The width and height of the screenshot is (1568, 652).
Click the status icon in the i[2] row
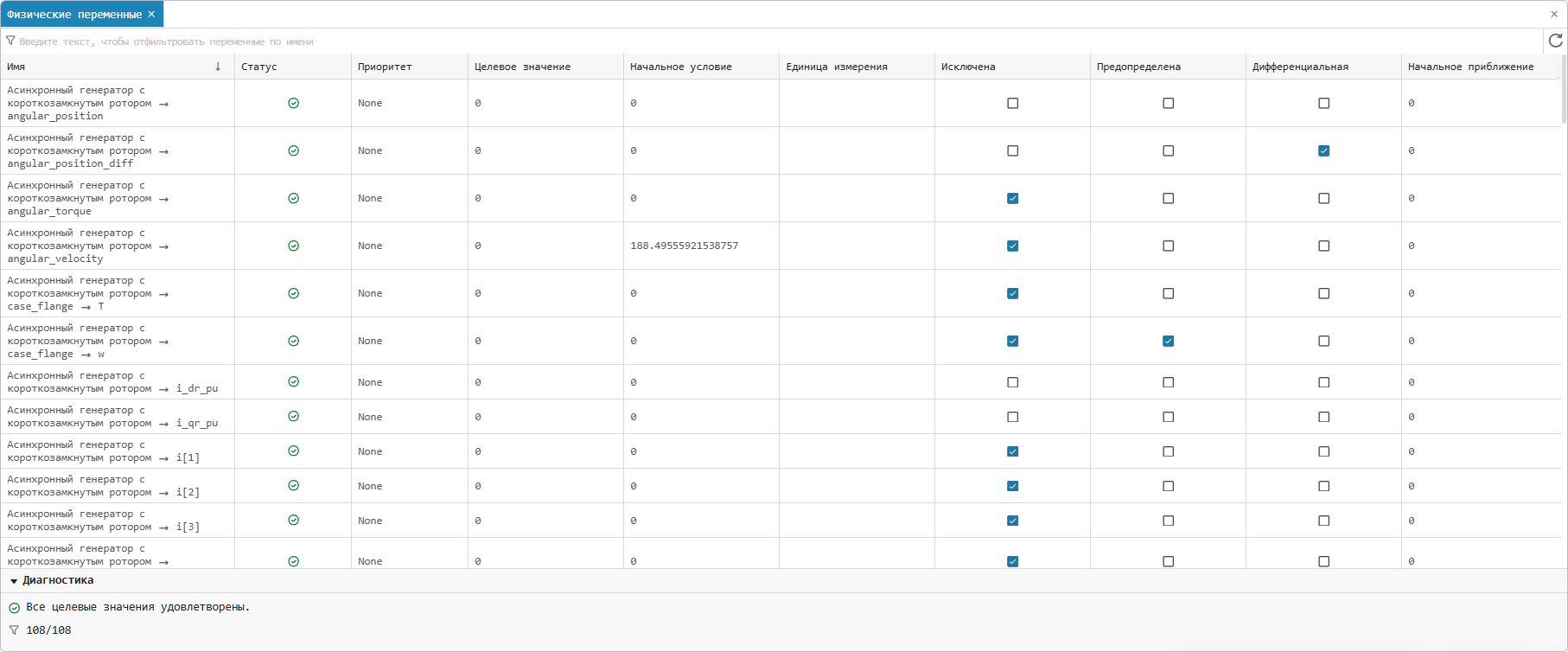pos(294,485)
